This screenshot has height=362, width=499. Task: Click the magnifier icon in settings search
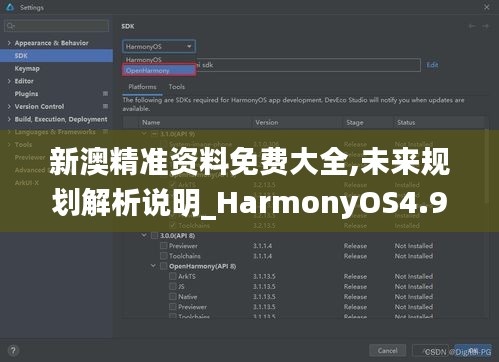(x=10, y=26)
